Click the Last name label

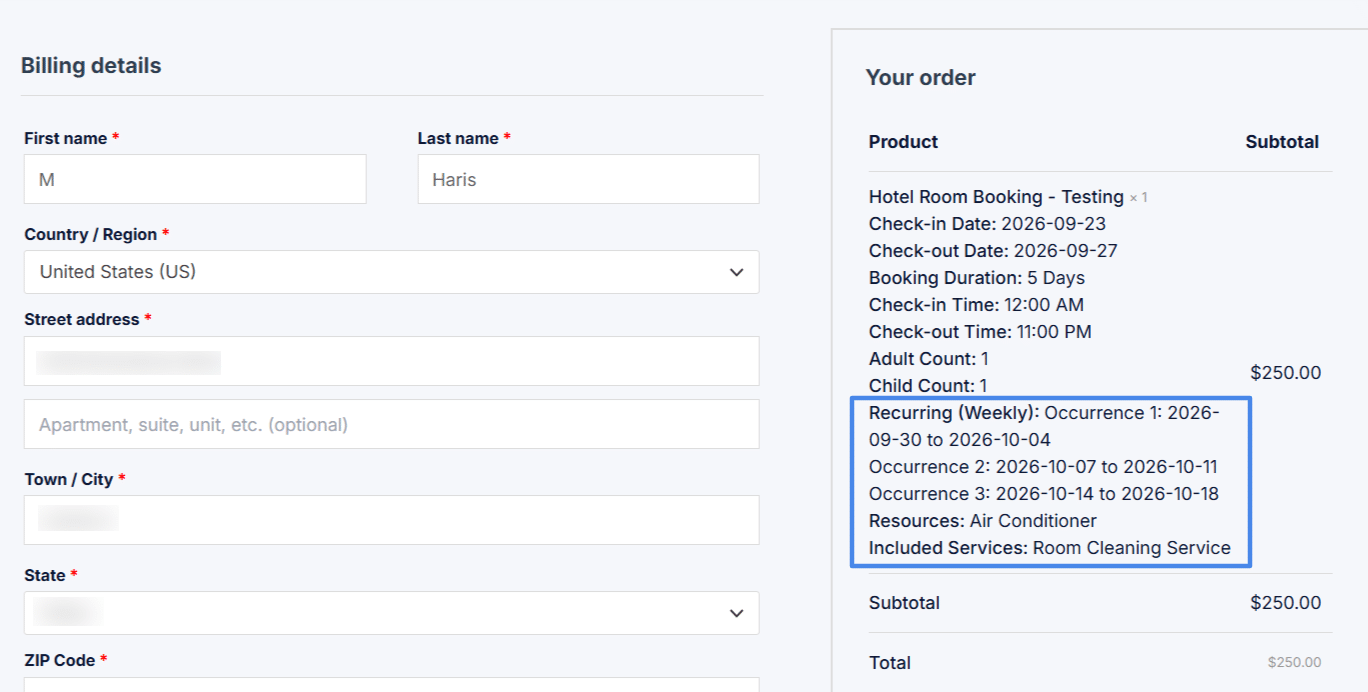[464, 138]
